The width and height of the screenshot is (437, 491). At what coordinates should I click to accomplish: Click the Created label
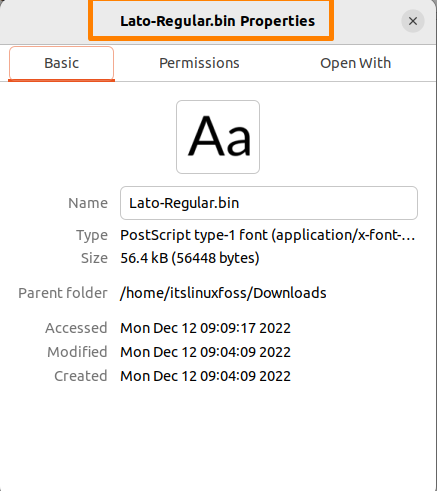pyautogui.click(x=81, y=376)
